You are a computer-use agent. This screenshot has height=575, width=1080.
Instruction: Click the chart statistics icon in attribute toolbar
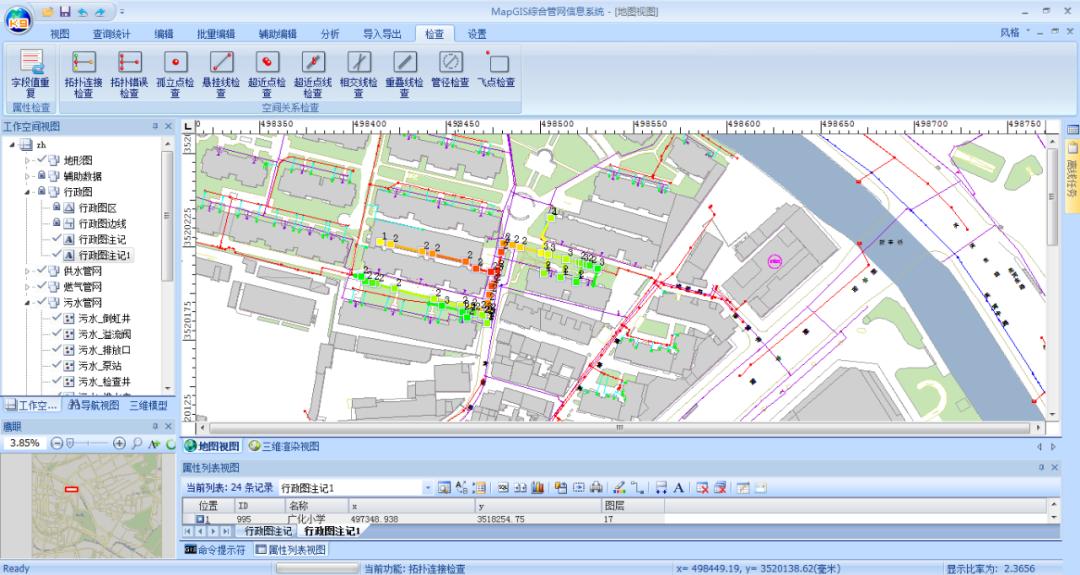click(537, 488)
